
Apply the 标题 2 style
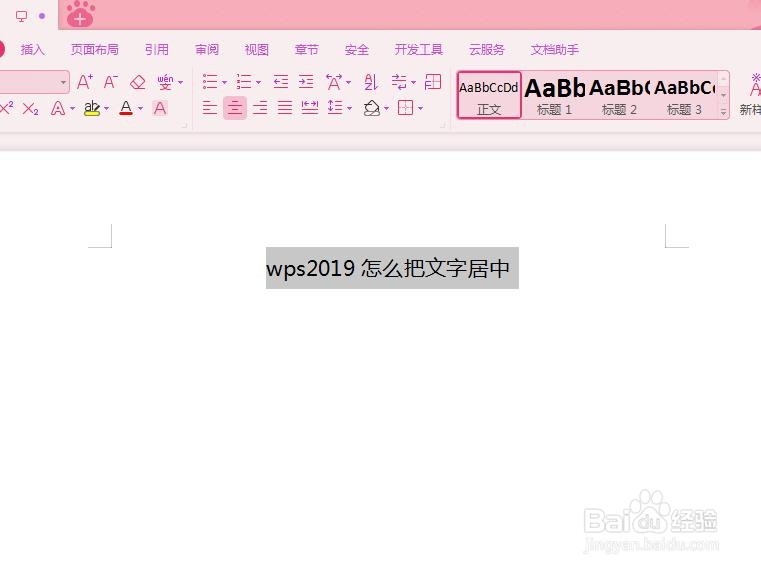(x=619, y=95)
